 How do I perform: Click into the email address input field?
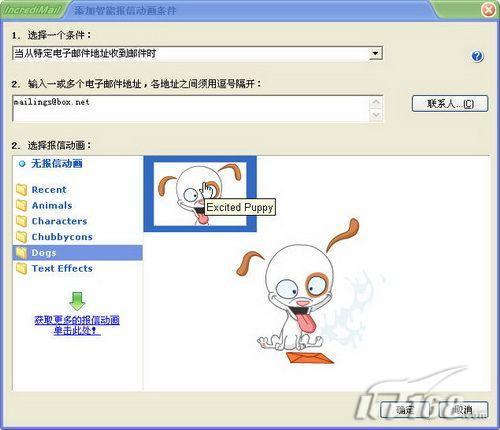pos(191,109)
